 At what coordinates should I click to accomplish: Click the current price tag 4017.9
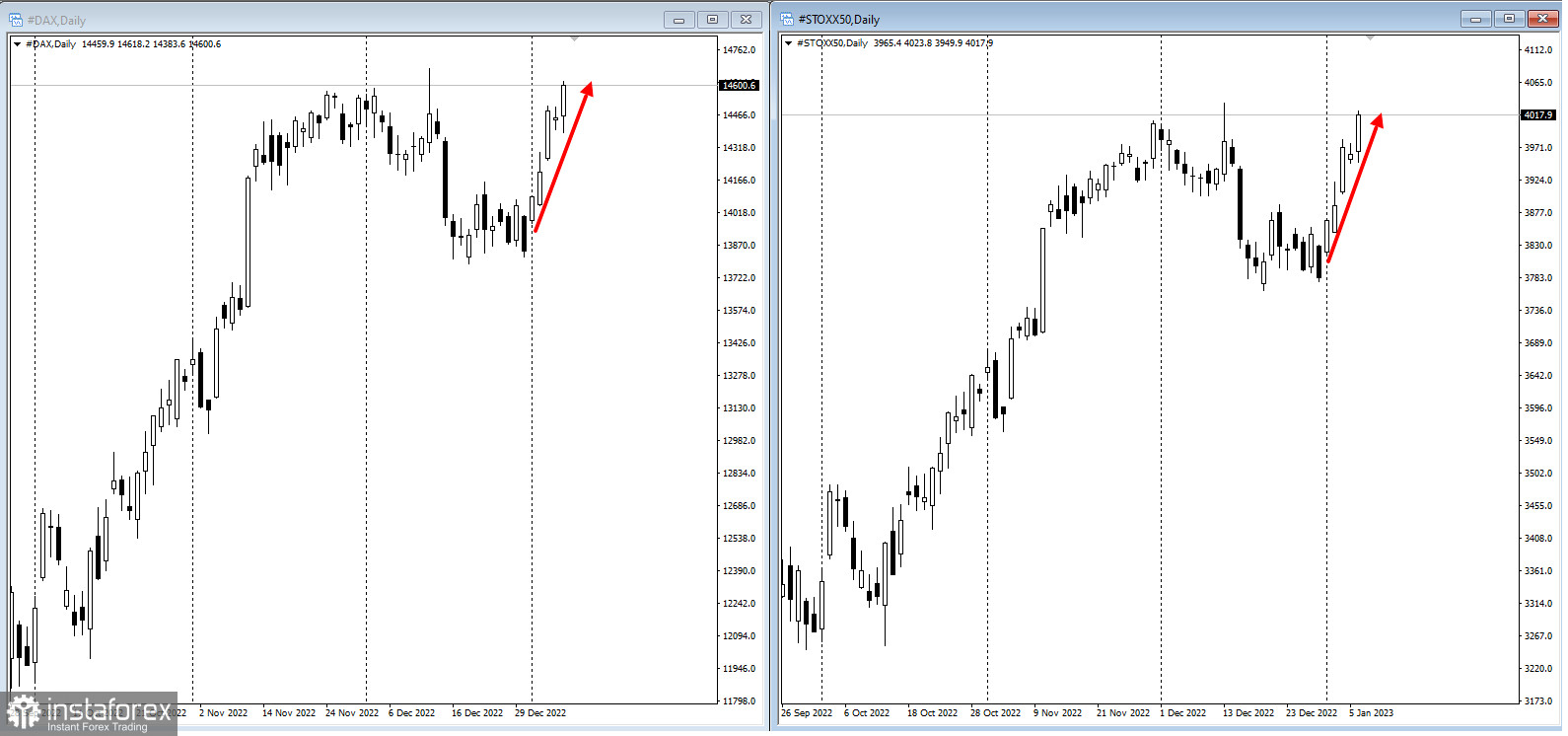(1538, 115)
